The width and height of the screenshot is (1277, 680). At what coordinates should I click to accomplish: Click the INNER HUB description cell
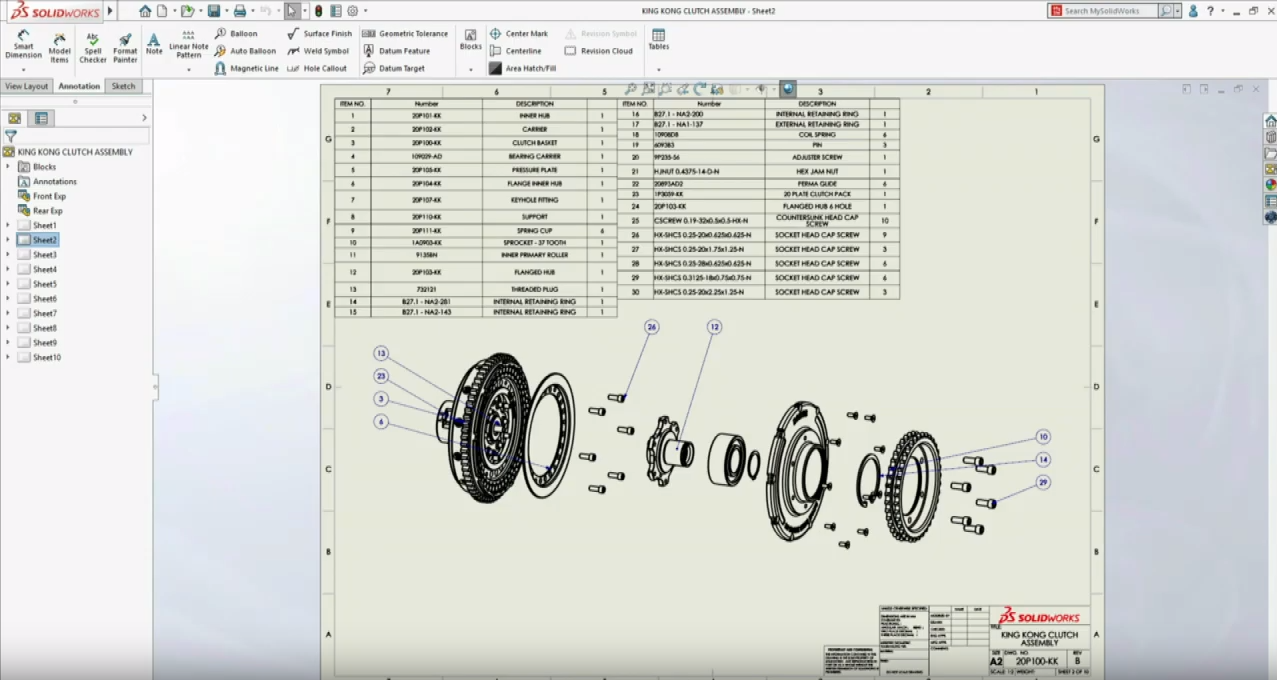click(x=535, y=116)
